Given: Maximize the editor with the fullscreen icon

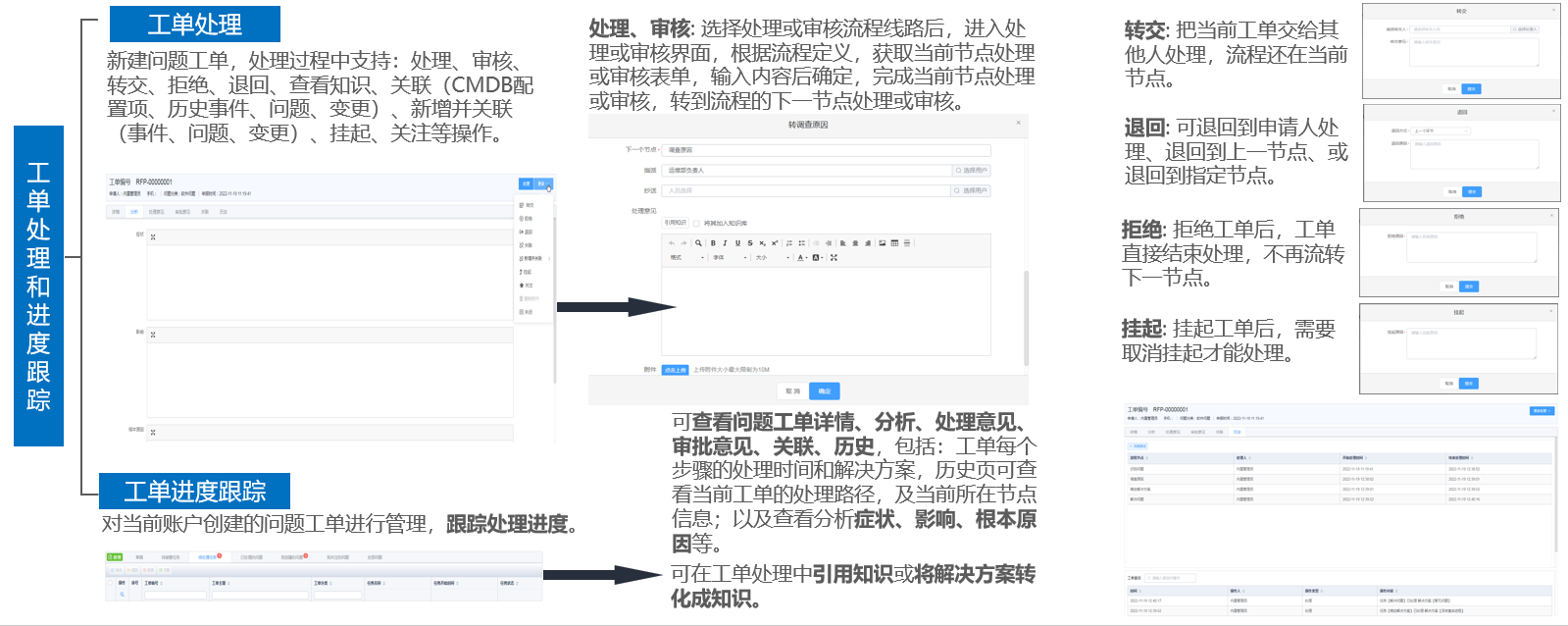Looking at the screenshot, I should (x=834, y=258).
